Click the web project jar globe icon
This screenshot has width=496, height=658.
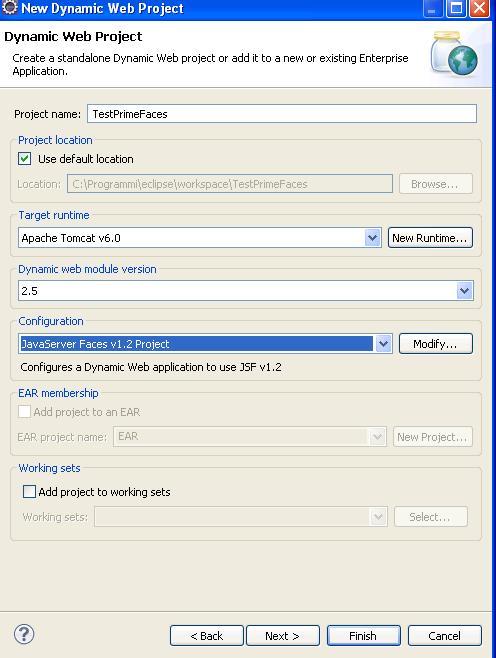(x=454, y=54)
